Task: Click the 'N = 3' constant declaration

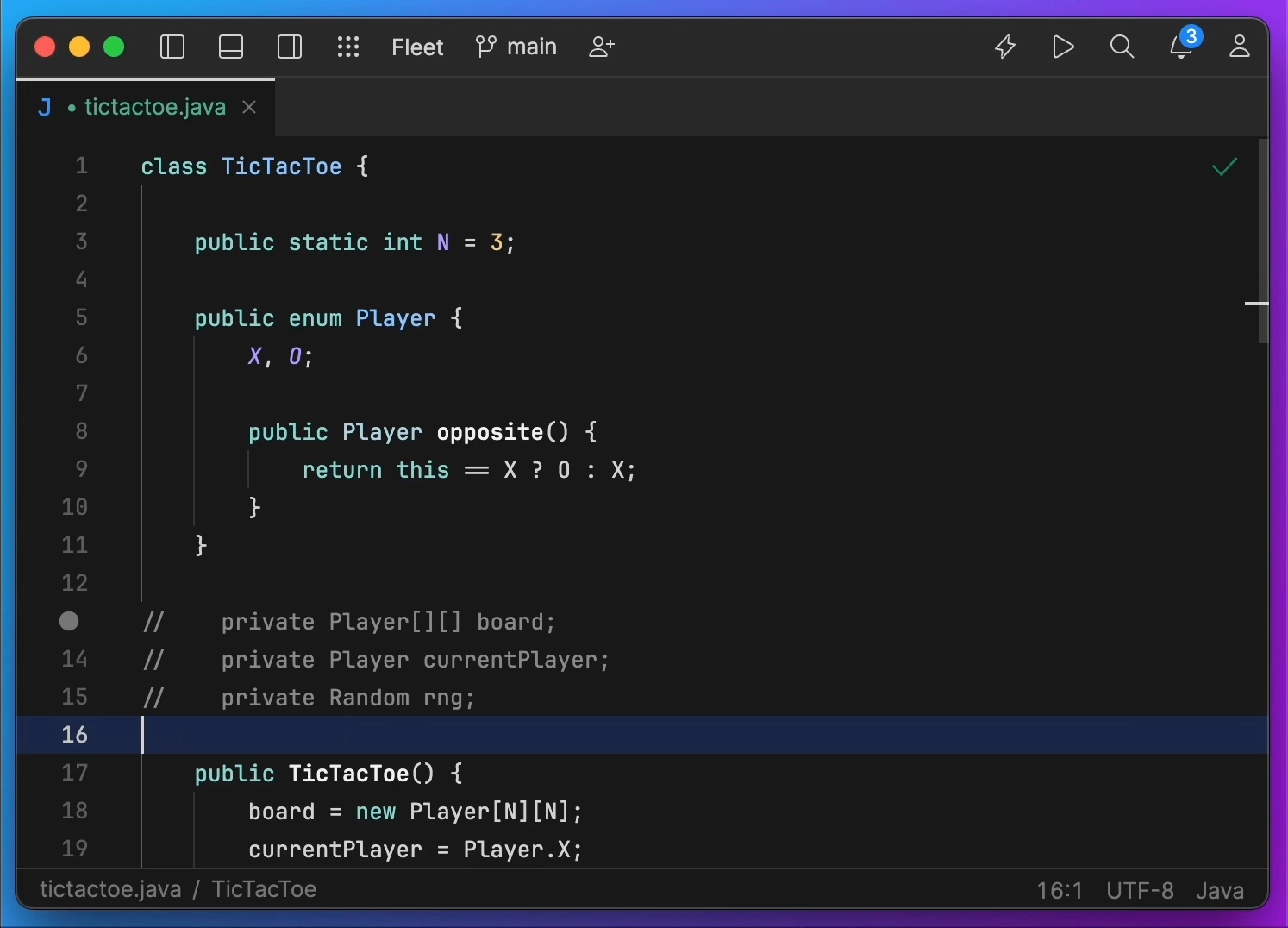Action: pyautogui.click(x=476, y=242)
